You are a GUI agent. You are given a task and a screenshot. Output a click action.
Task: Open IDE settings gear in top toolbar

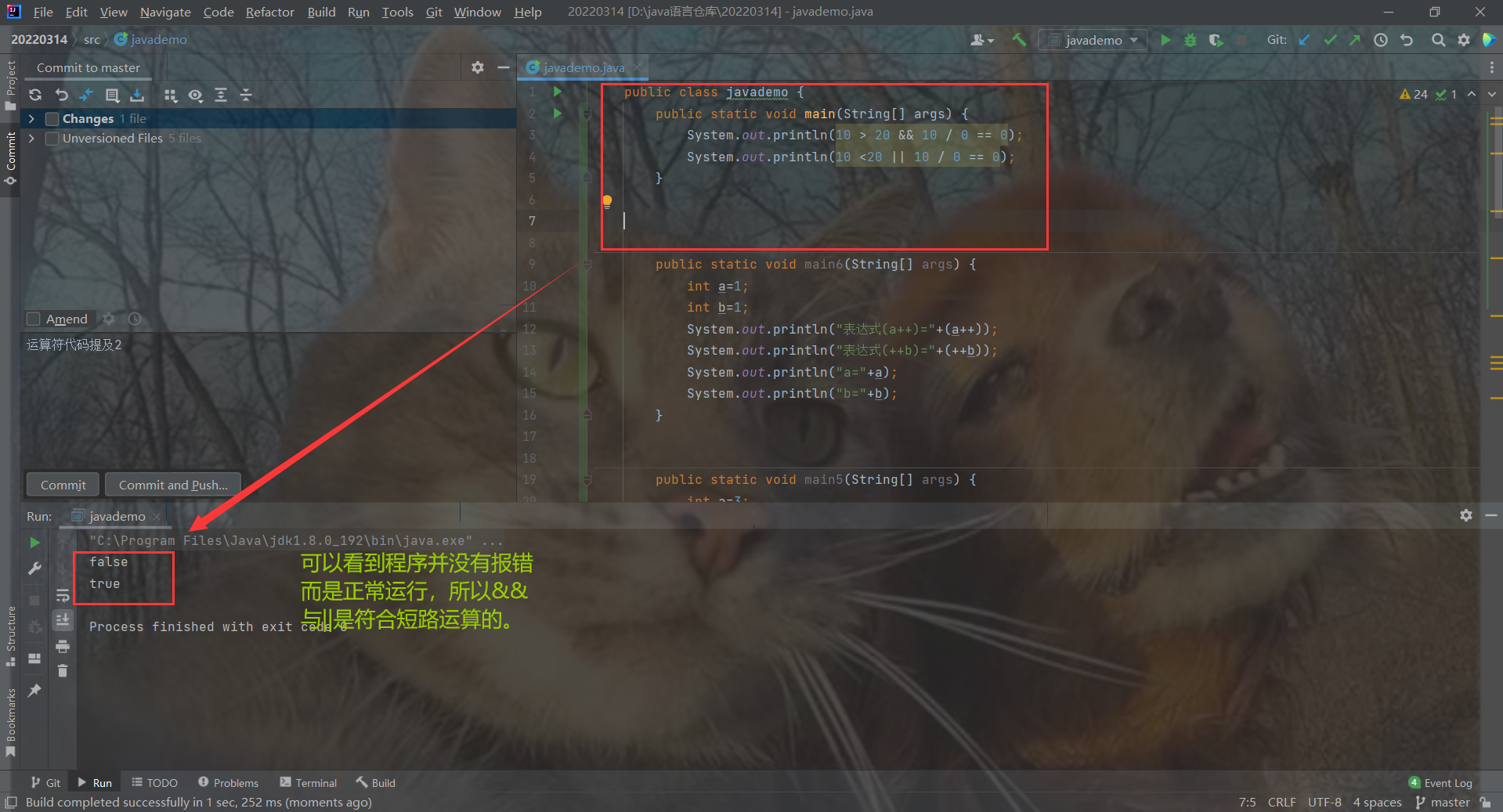tap(1464, 40)
